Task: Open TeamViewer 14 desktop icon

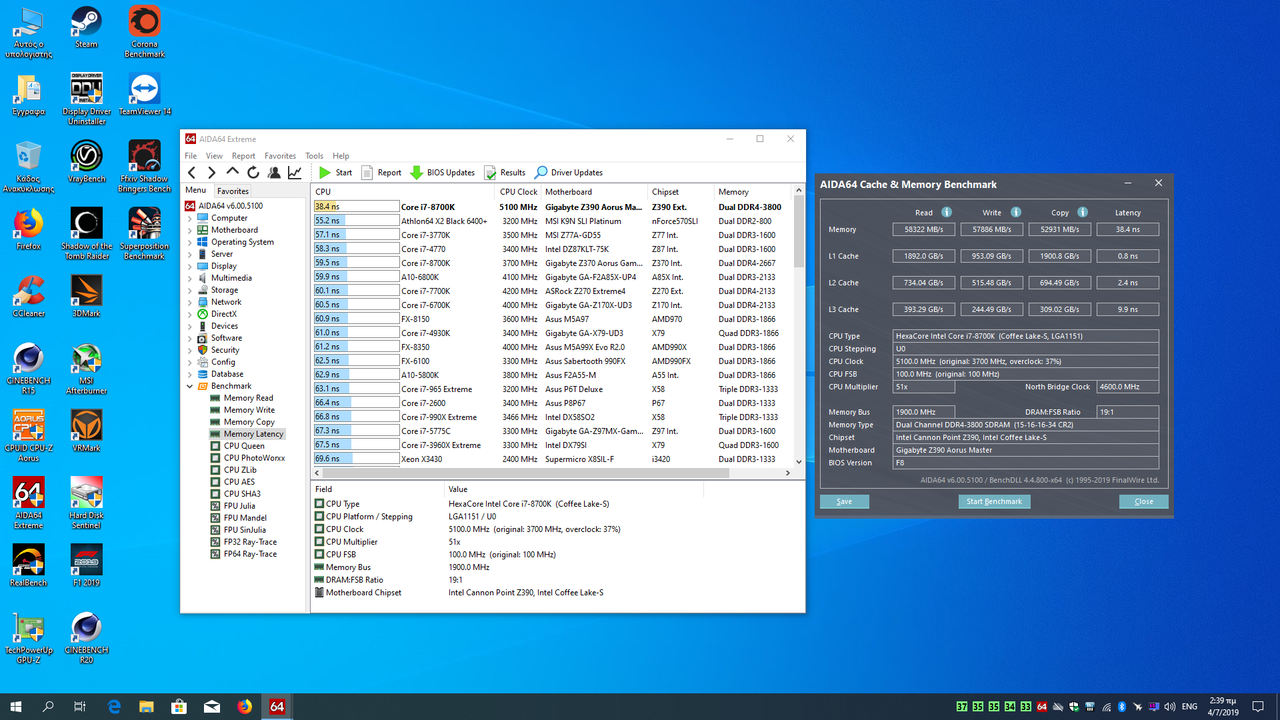Action: click(x=145, y=95)
